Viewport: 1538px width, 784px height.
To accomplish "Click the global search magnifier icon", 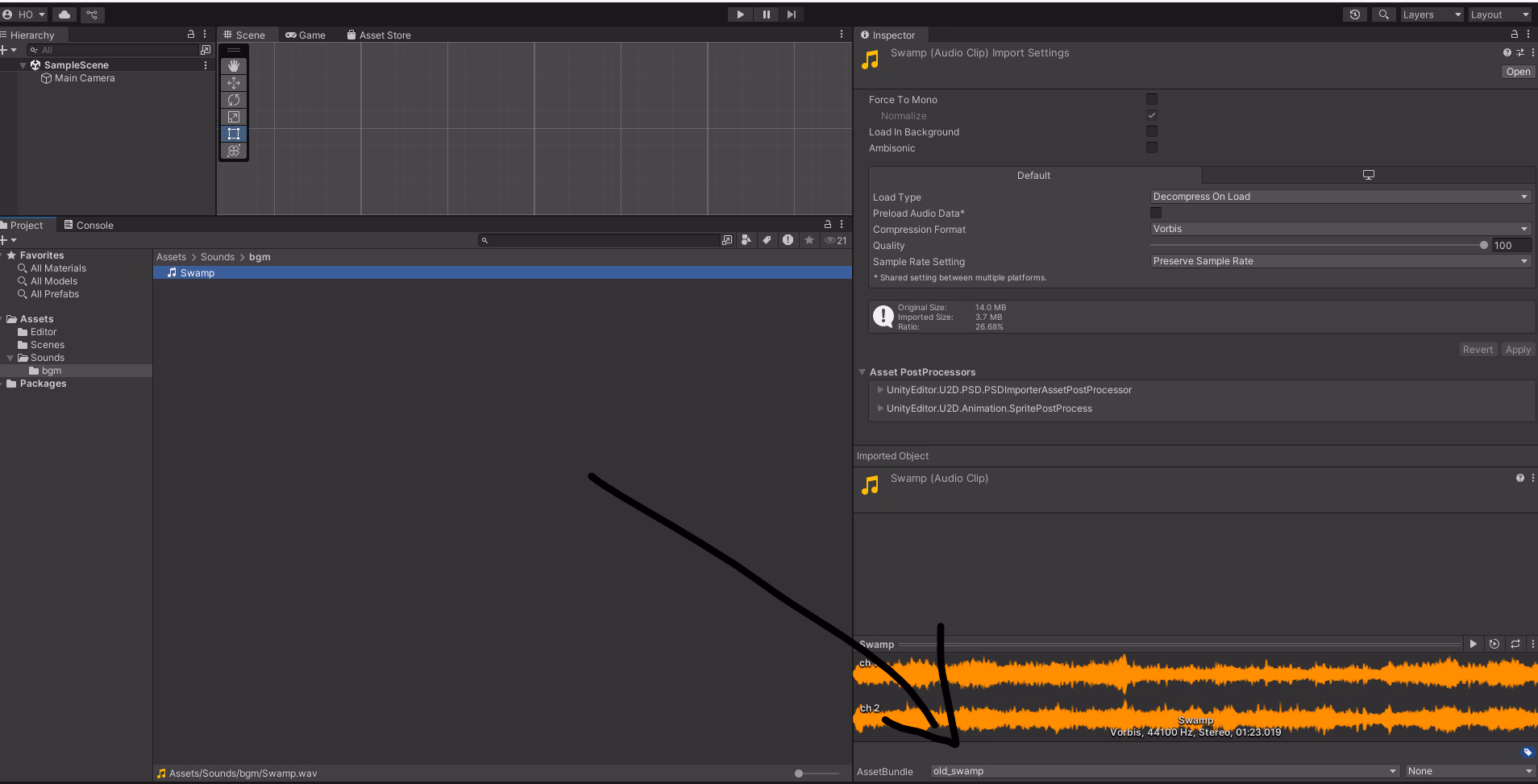I will tap(1384, 15).
